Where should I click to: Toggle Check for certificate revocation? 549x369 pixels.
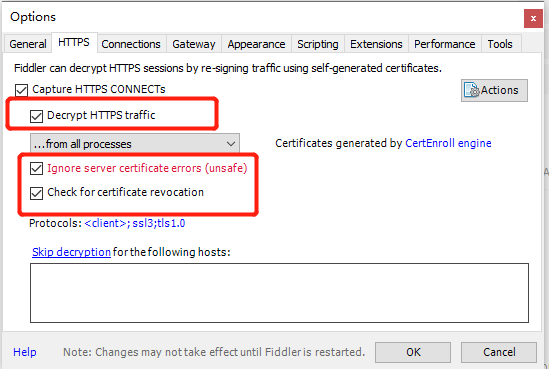coord(36,193)
